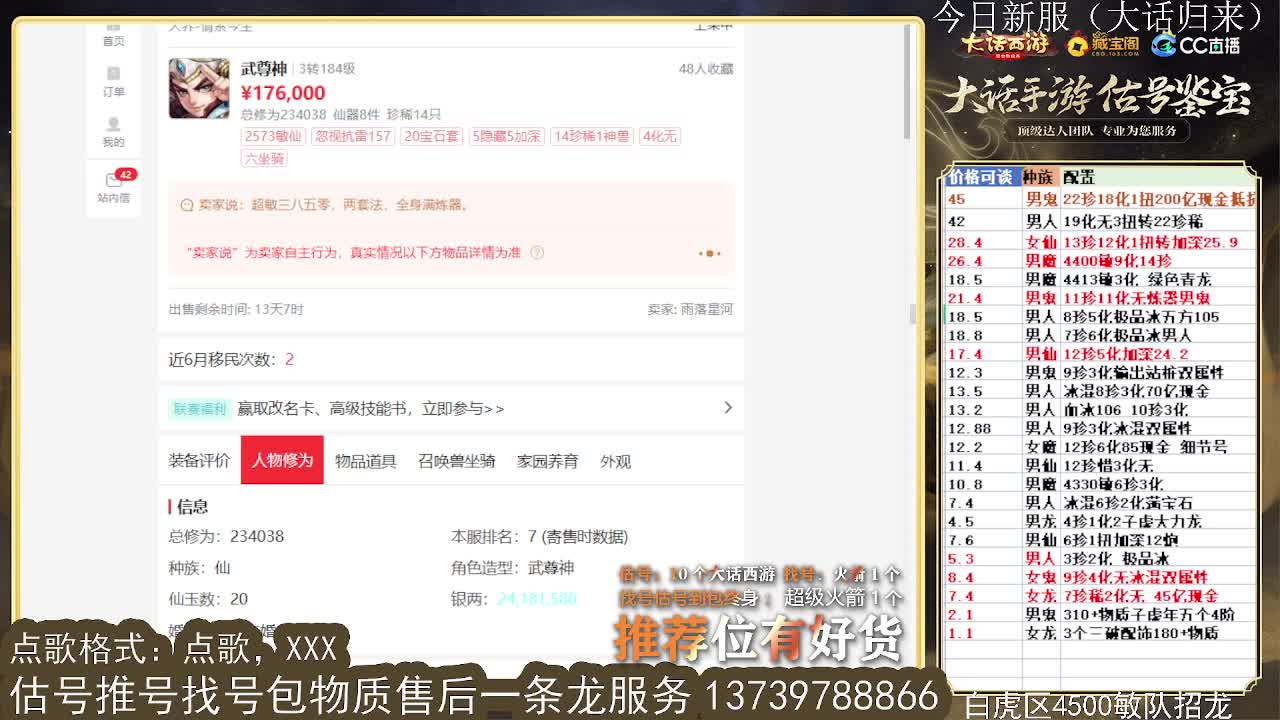
Task: Click the three-dot indicator in seller note
Action: [709, 253]
